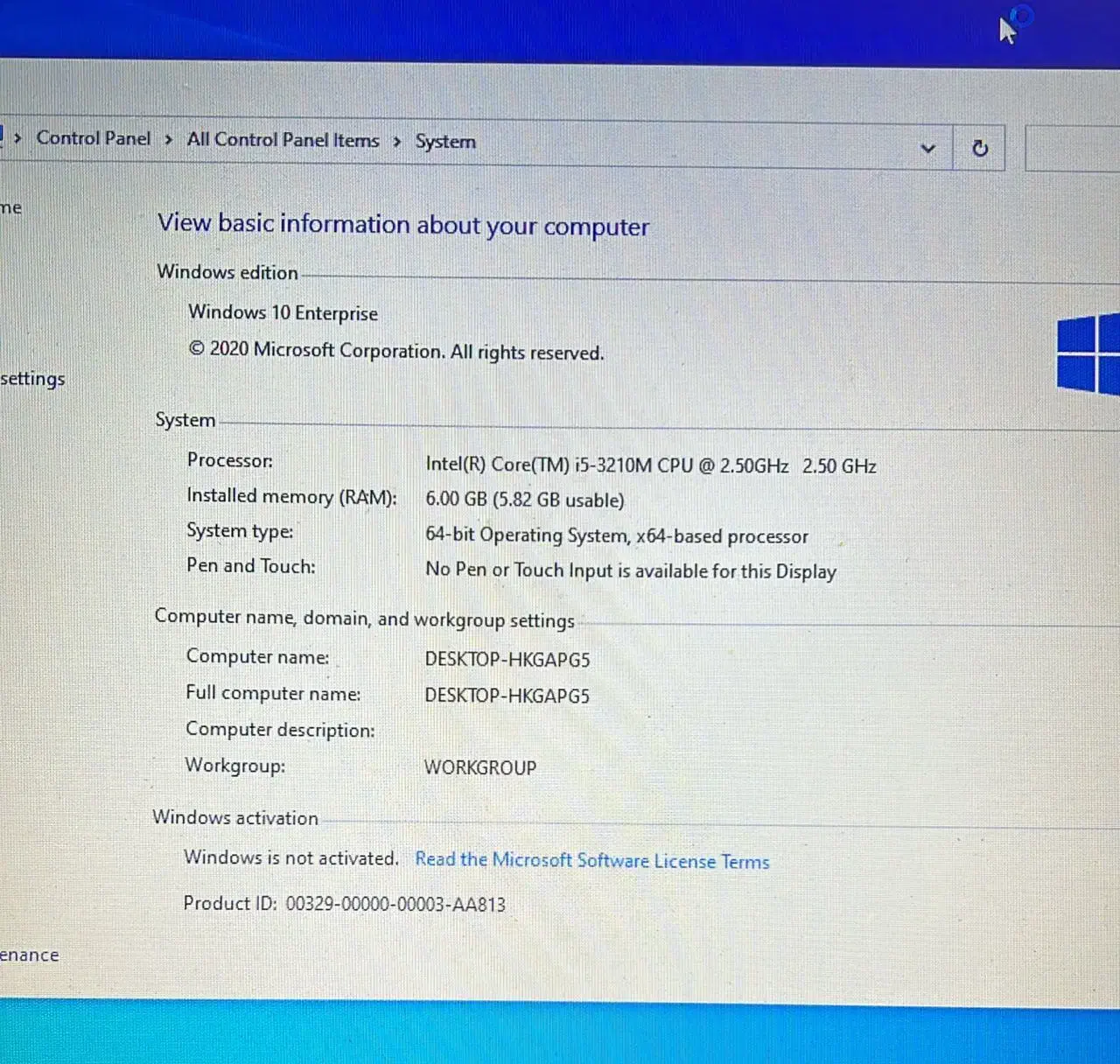Click the Windows logo graphic

coord(1088,353)
